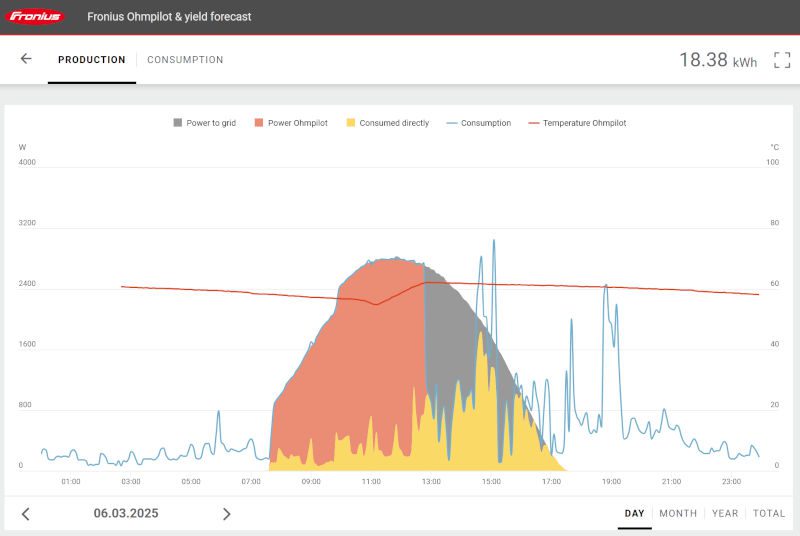Click the yellow Consumed directly swatch
The width and height of the screenshot is (800, 536).
click(x=351, y=123)
